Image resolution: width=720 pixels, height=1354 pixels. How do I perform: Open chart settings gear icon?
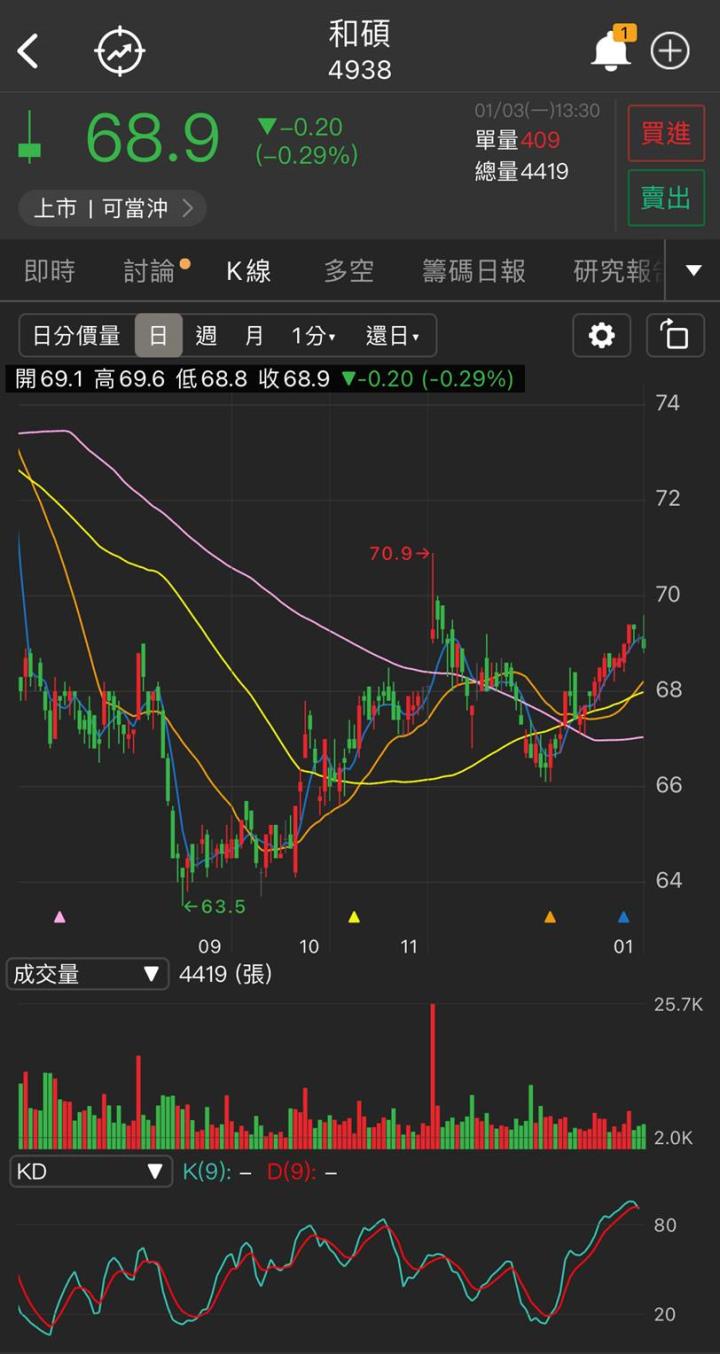602,335
